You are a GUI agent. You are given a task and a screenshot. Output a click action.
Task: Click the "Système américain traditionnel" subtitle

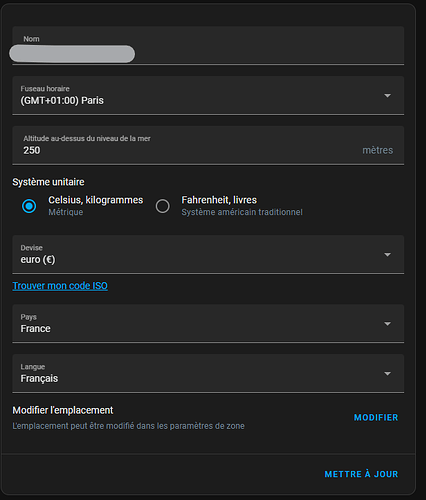(242, 212)
